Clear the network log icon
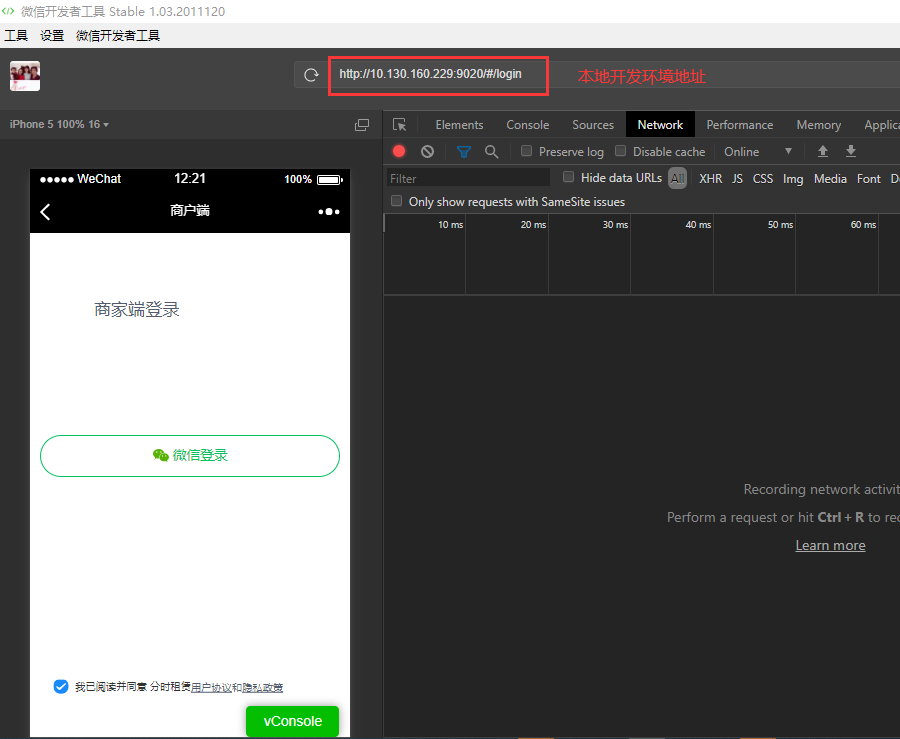 click(427, 152)
